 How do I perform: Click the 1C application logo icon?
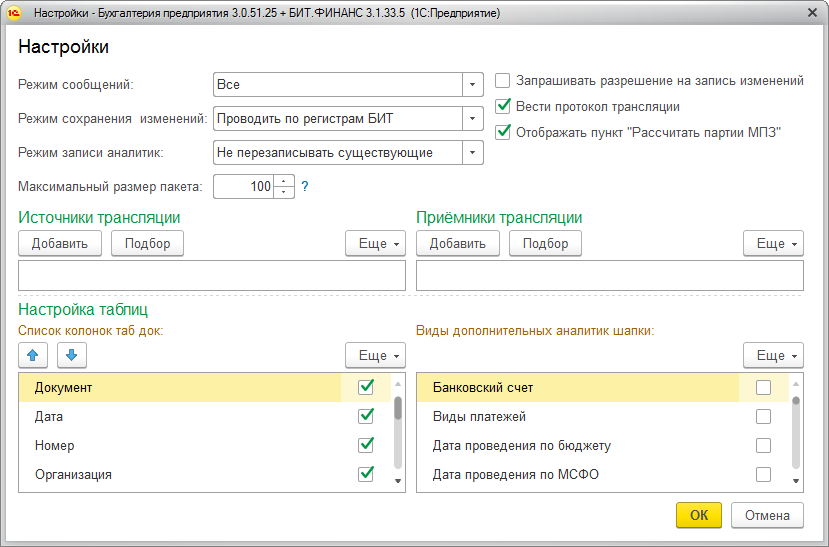15,14
